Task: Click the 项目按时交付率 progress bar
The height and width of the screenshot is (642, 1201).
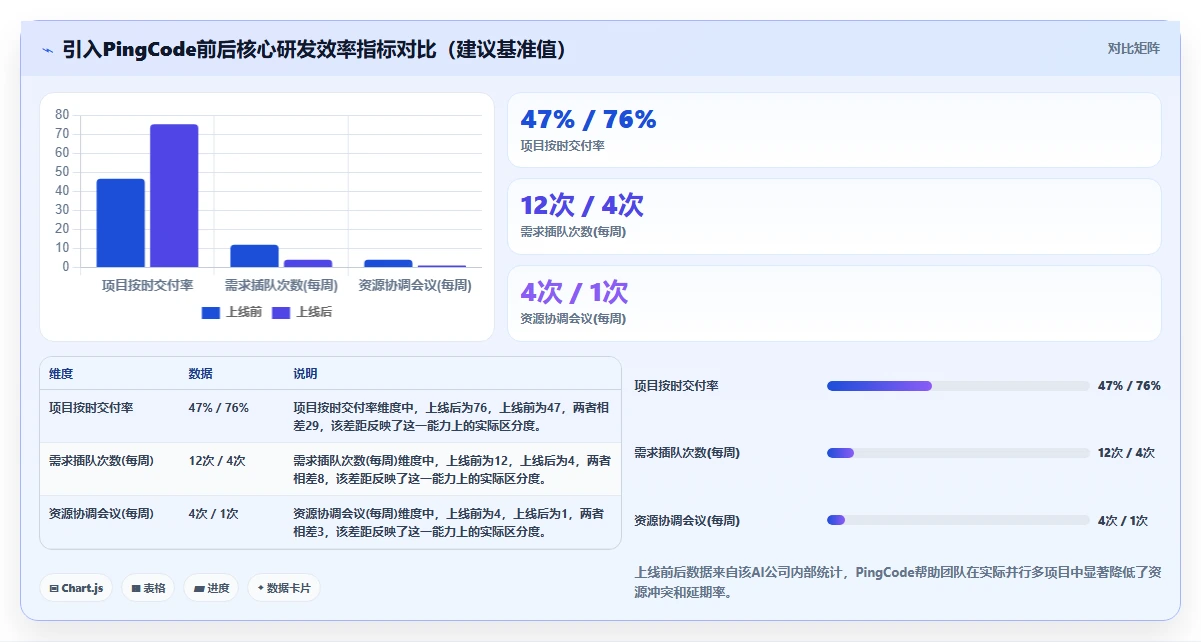Action: click(958, 386)
